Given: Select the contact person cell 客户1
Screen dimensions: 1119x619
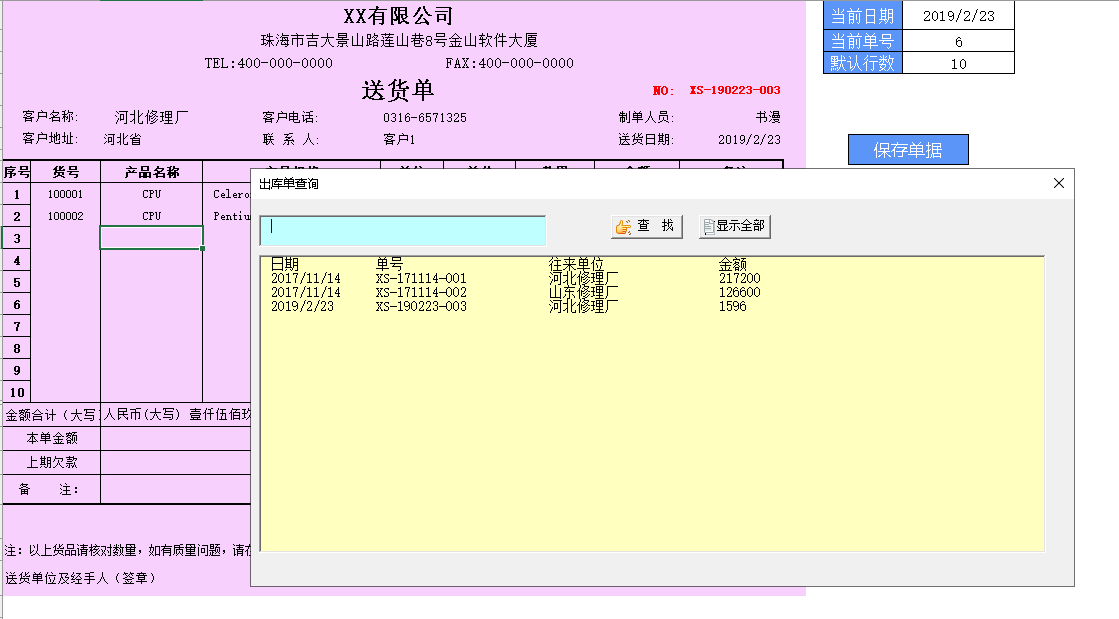Looking at the screenshot, I should (x=398, y=140).
